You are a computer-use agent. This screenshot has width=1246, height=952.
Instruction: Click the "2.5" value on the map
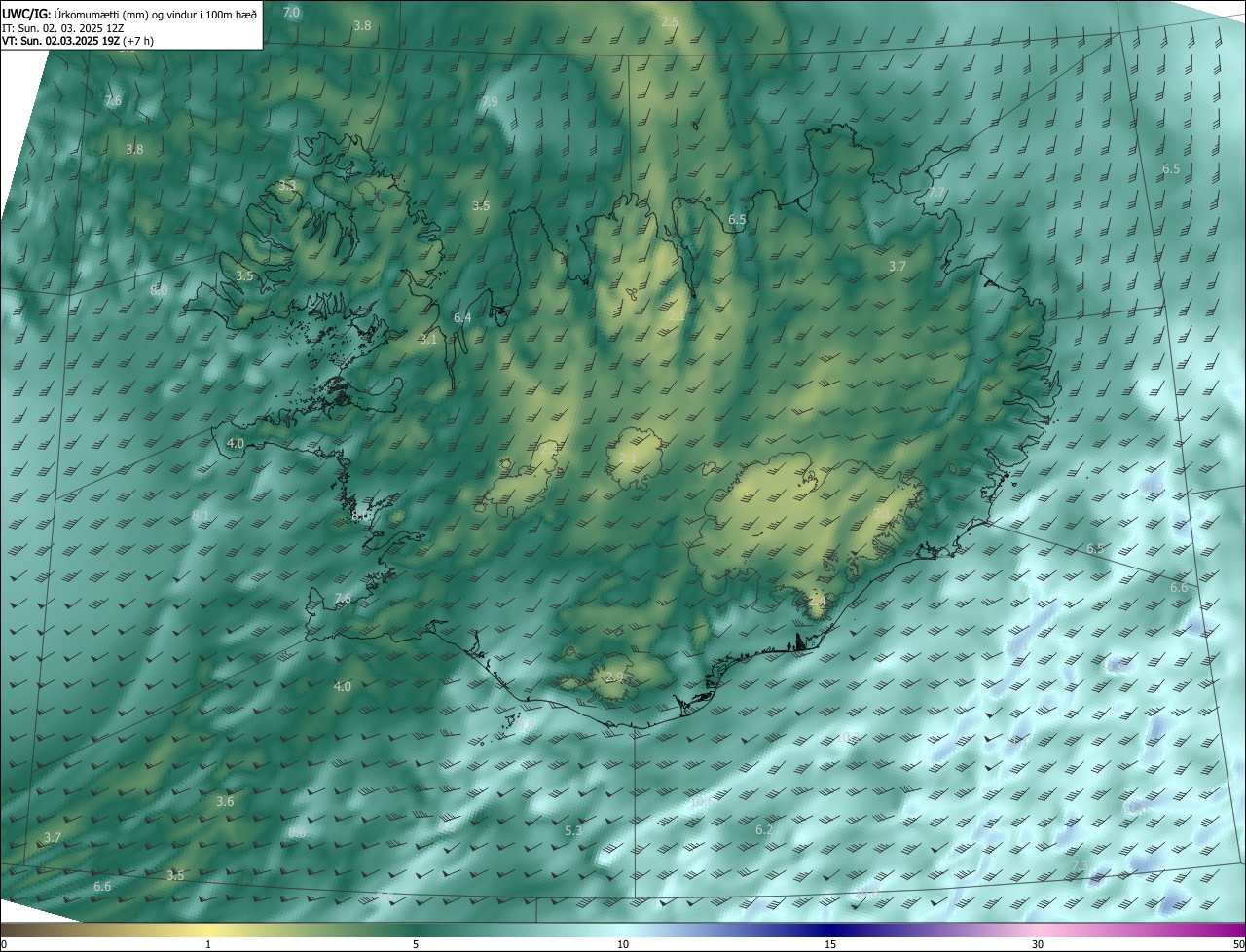[670, 21]
